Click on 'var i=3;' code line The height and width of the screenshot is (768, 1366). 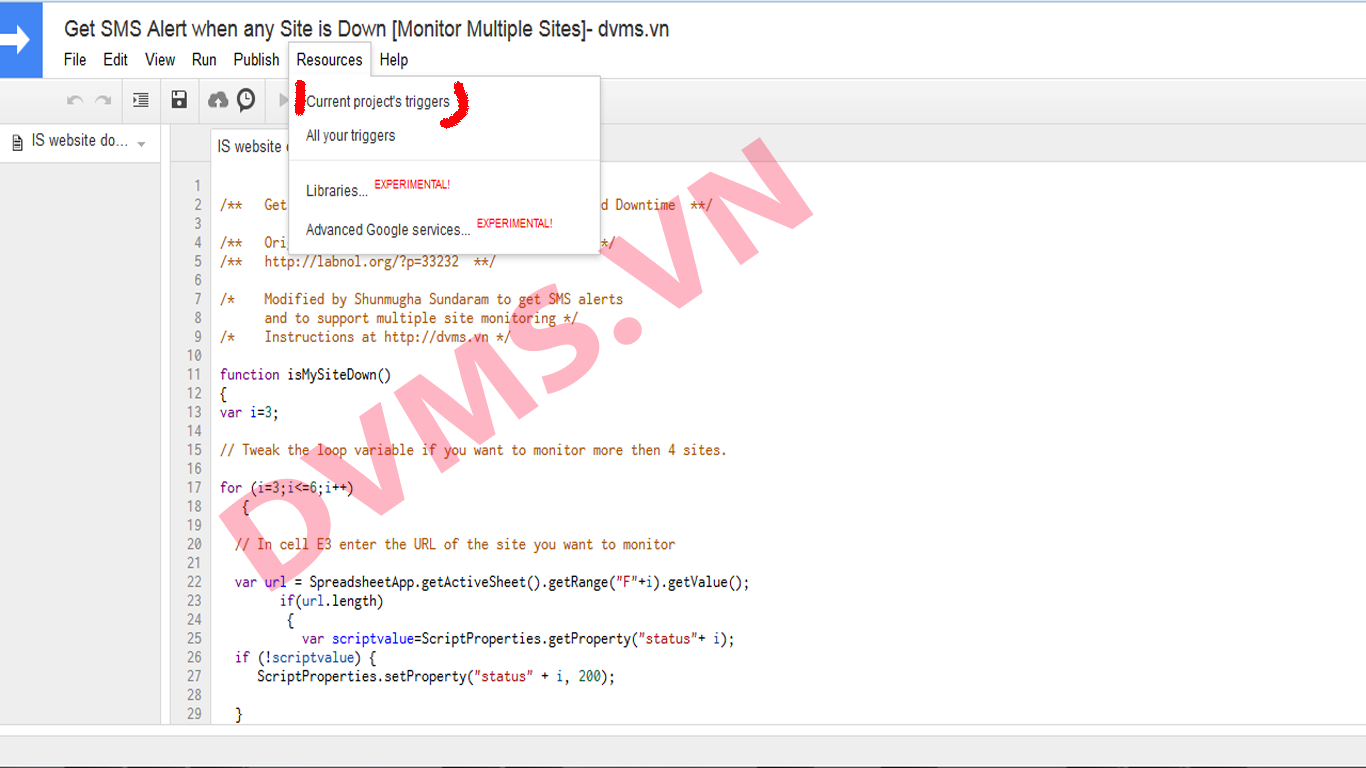pyautogui.click(x=249, y=412)
